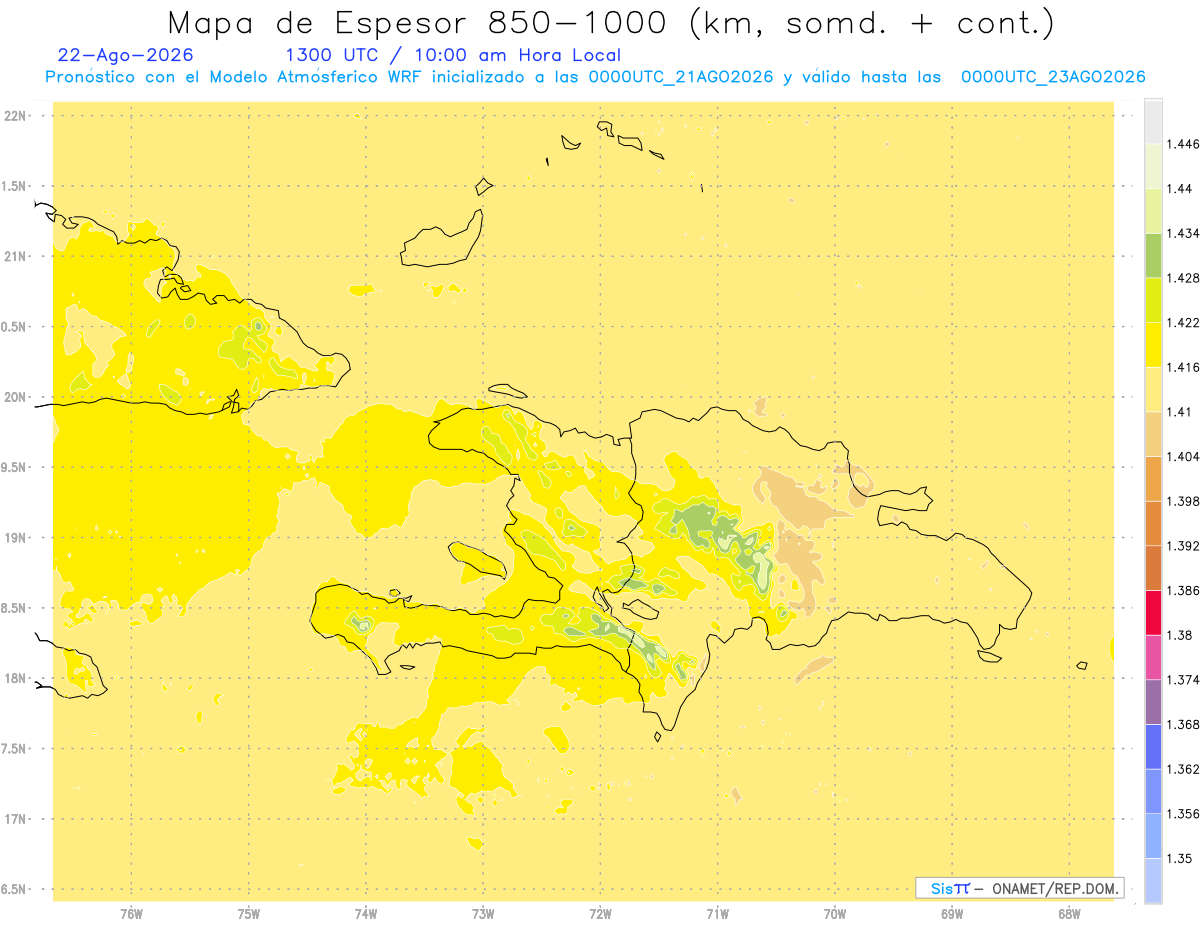Select the '69W' longitude label
This screenshot has width=1200, height=927.
952,913
